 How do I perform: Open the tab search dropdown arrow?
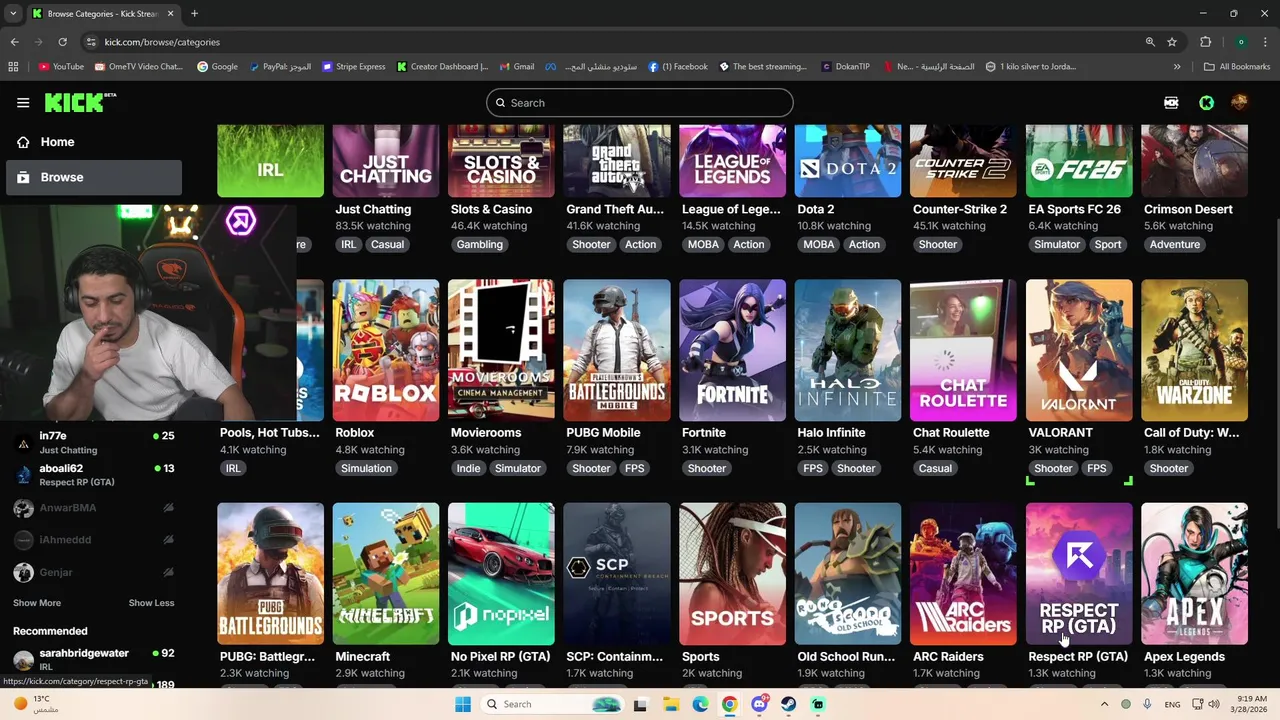click(x=13, y=13)
